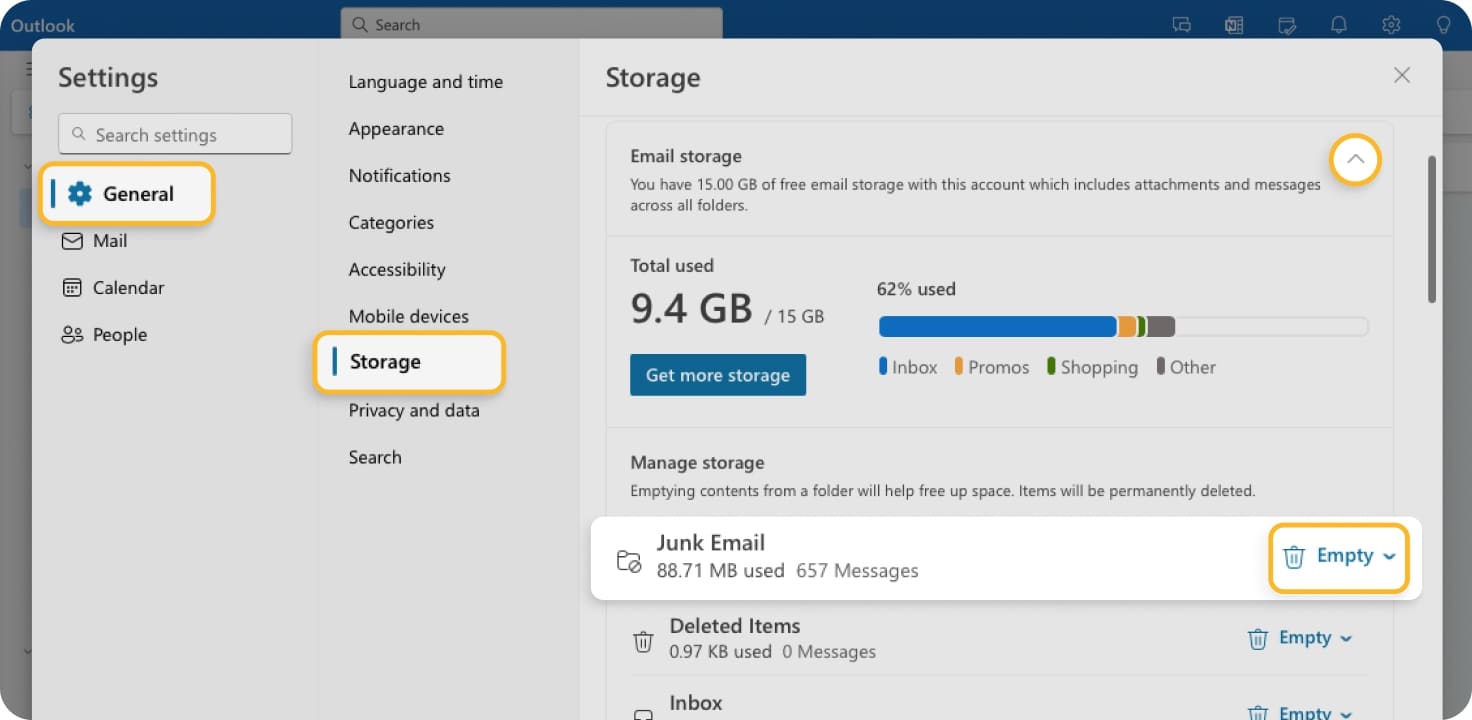Click the Storage panel scrollbar
Image resolution: width=1472 pixels, height=720 pixels.
1433,228
